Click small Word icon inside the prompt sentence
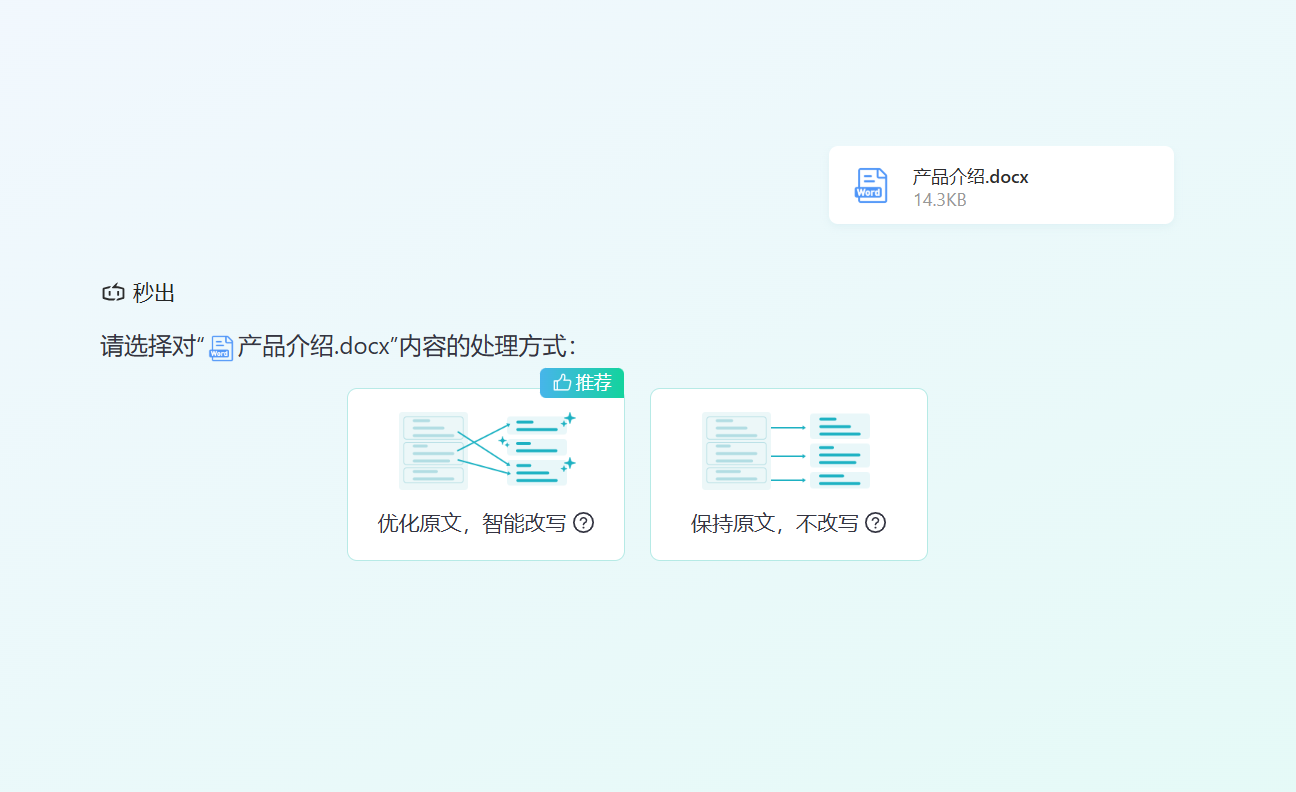Image resolution: width=1296 pixels, height=792 pixels. 221,348
